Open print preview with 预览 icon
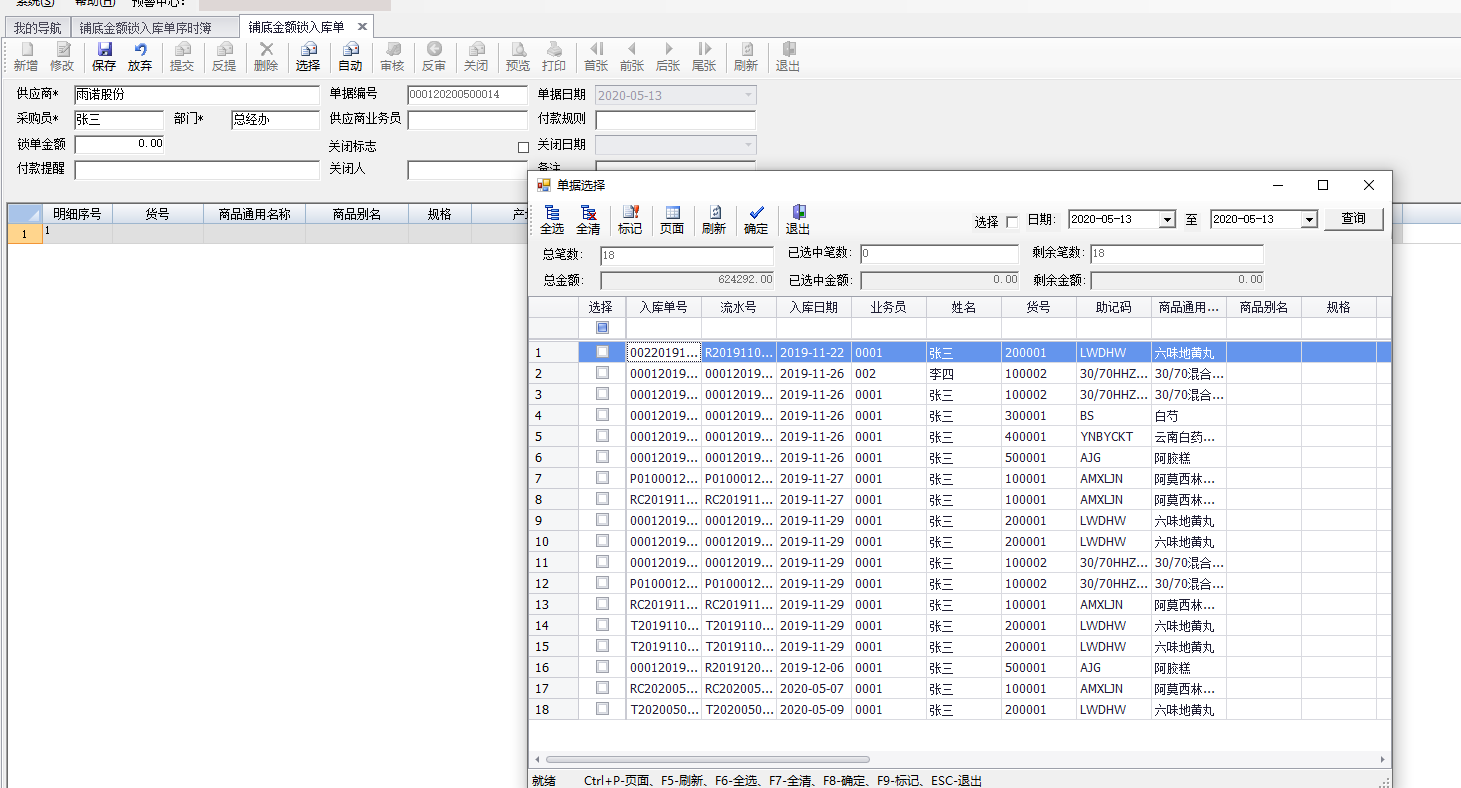The height and width of the screenshot is (788, 1461). point(518,56)
